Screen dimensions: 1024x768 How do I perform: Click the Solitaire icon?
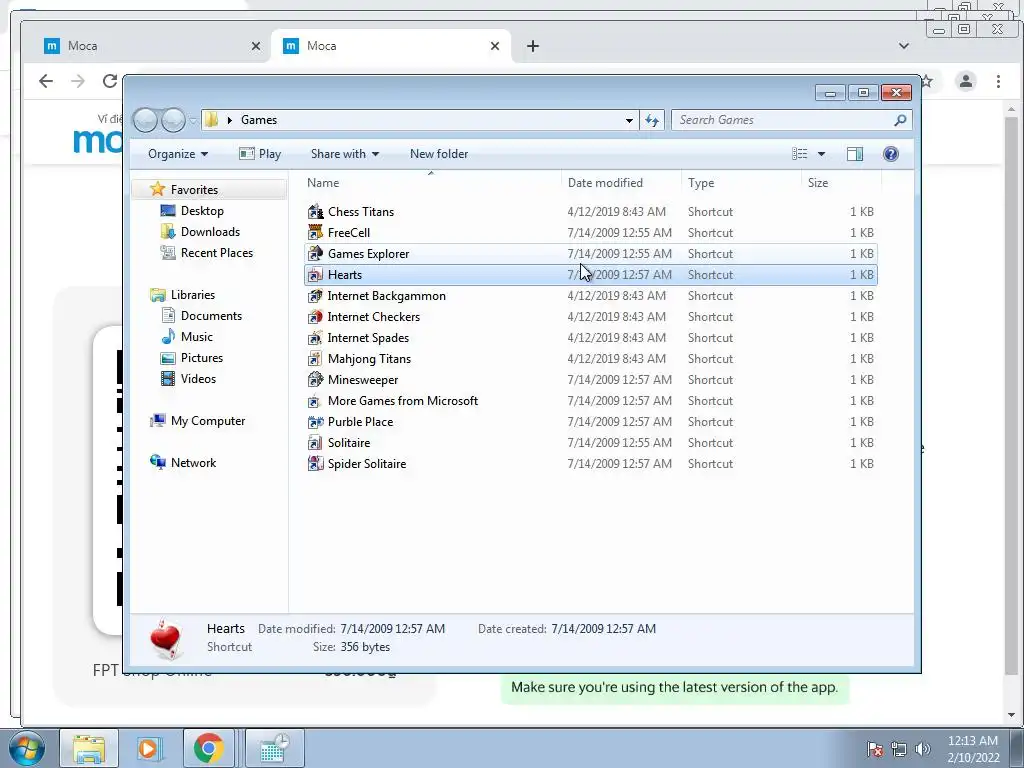coord(315,443)
